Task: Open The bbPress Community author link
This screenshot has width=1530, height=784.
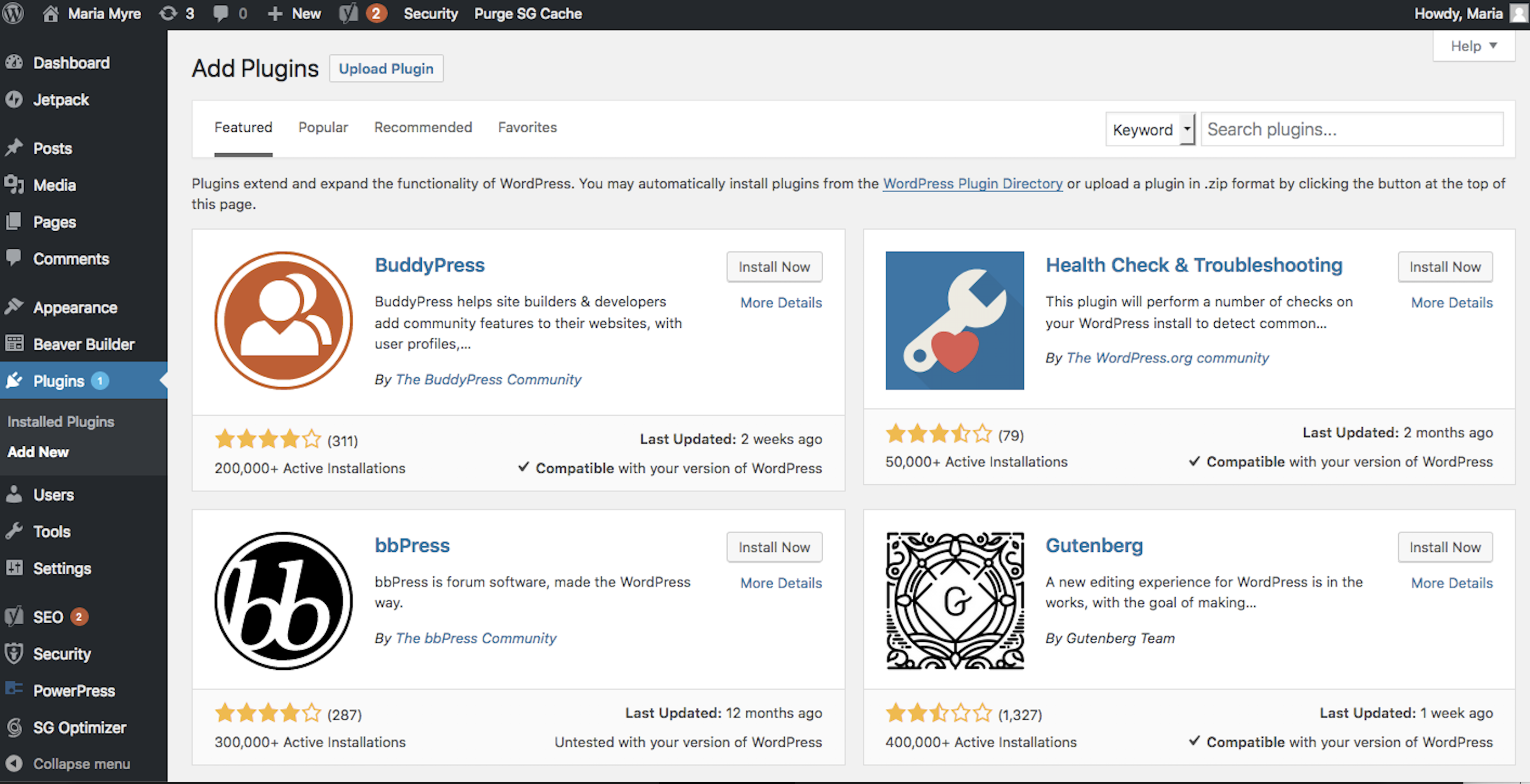Action: coord(476,638)
